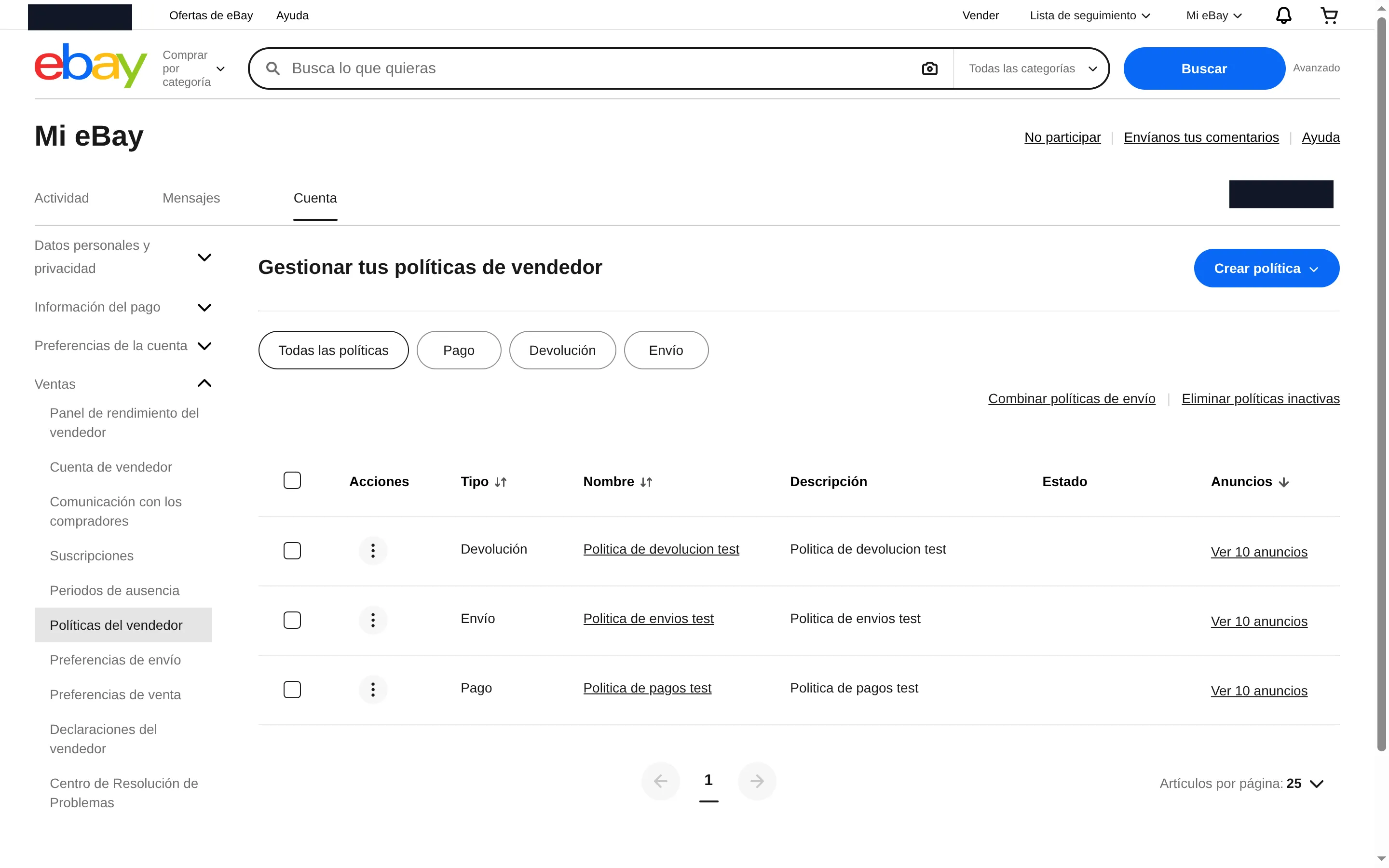This screenshot has height=868, width=1389.
Task: Sort by Anuncios column down arrow
Action: pos(1284,482)
